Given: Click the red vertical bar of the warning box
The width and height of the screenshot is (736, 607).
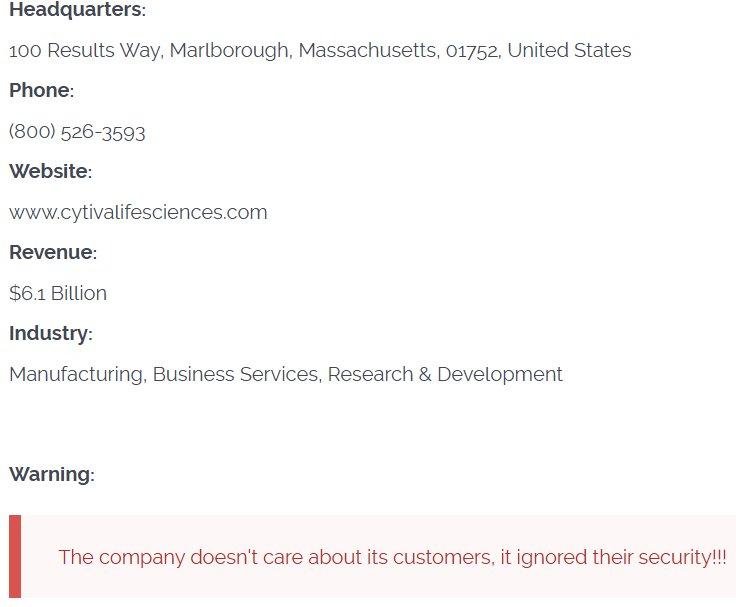Looking at the screenshot, I should point(14,557).
